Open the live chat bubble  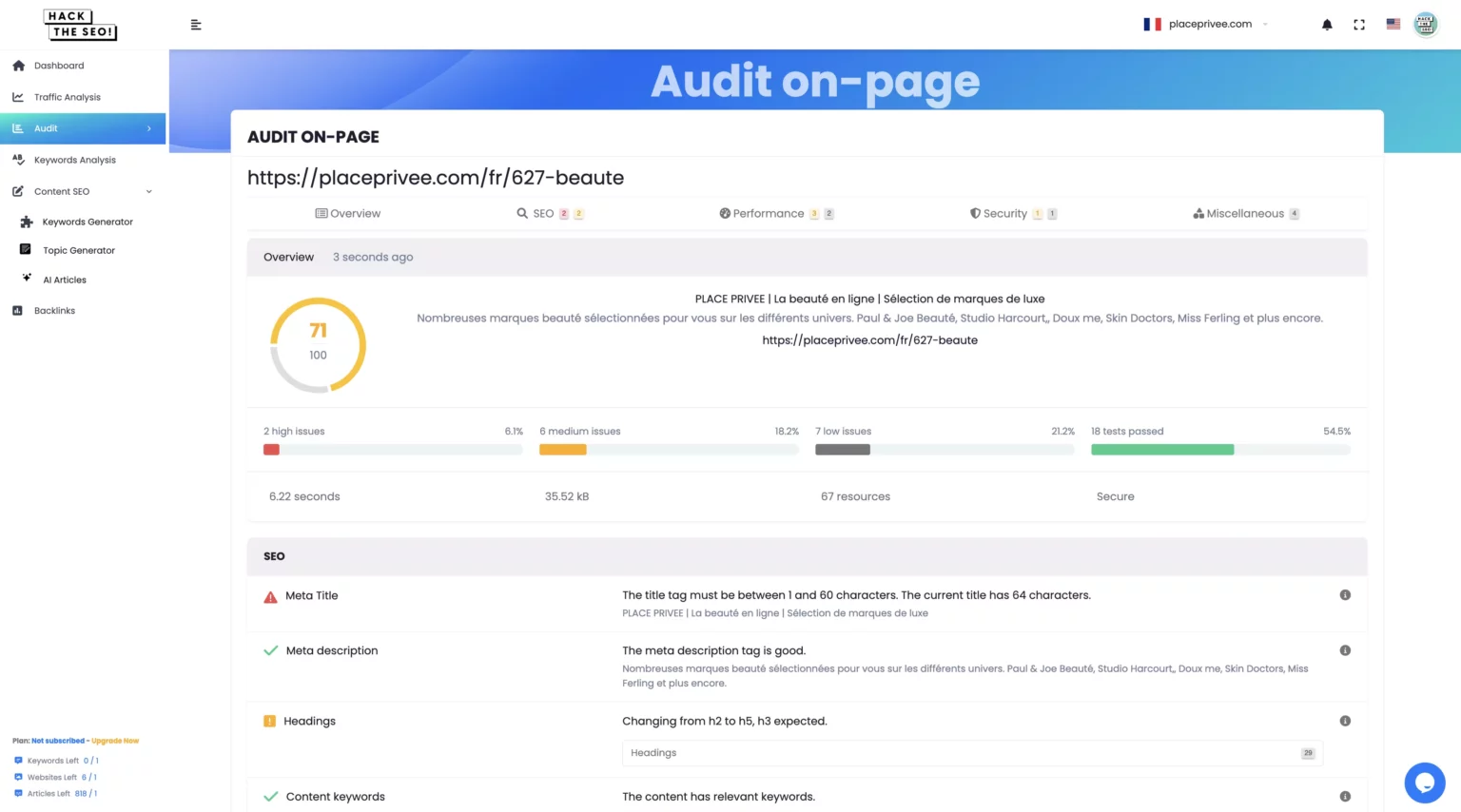coord(1424,782)
